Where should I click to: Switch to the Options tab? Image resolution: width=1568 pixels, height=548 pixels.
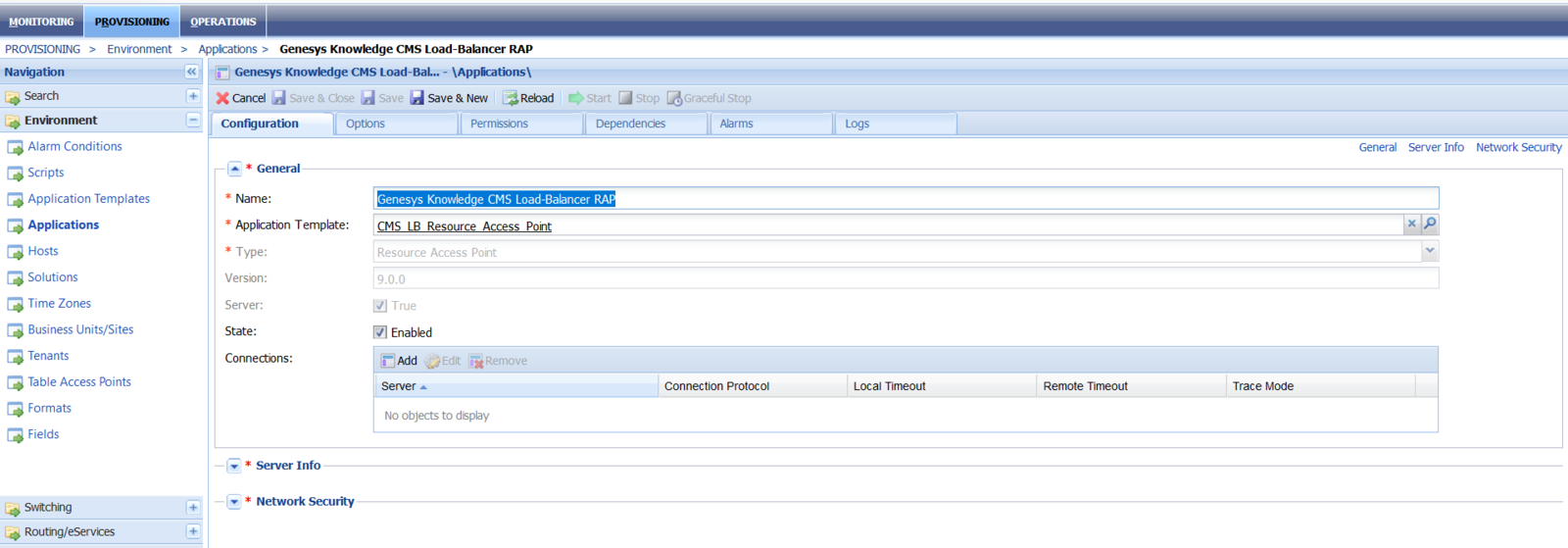pos(396,124)
